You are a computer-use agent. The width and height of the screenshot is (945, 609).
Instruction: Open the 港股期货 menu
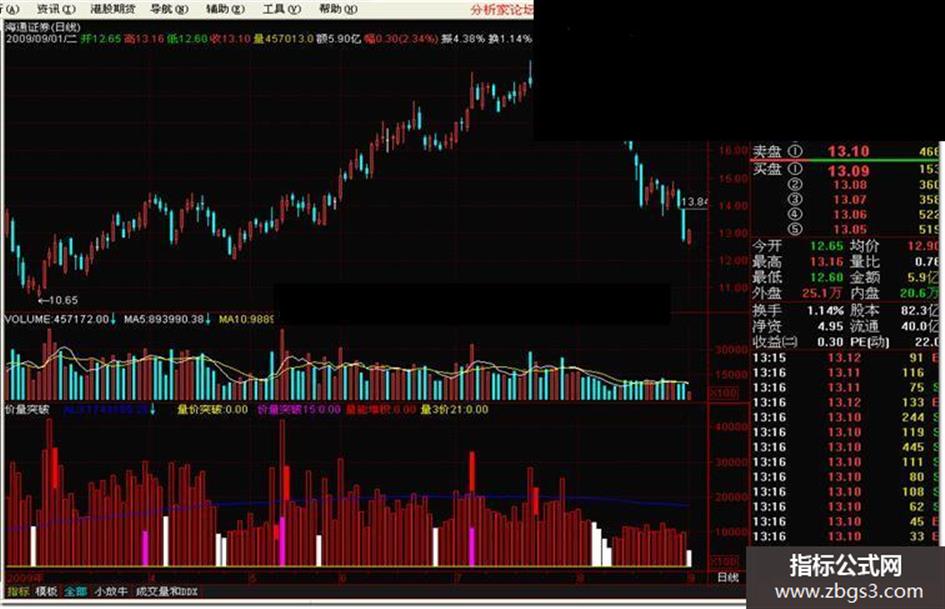click(x=112, y=9)
